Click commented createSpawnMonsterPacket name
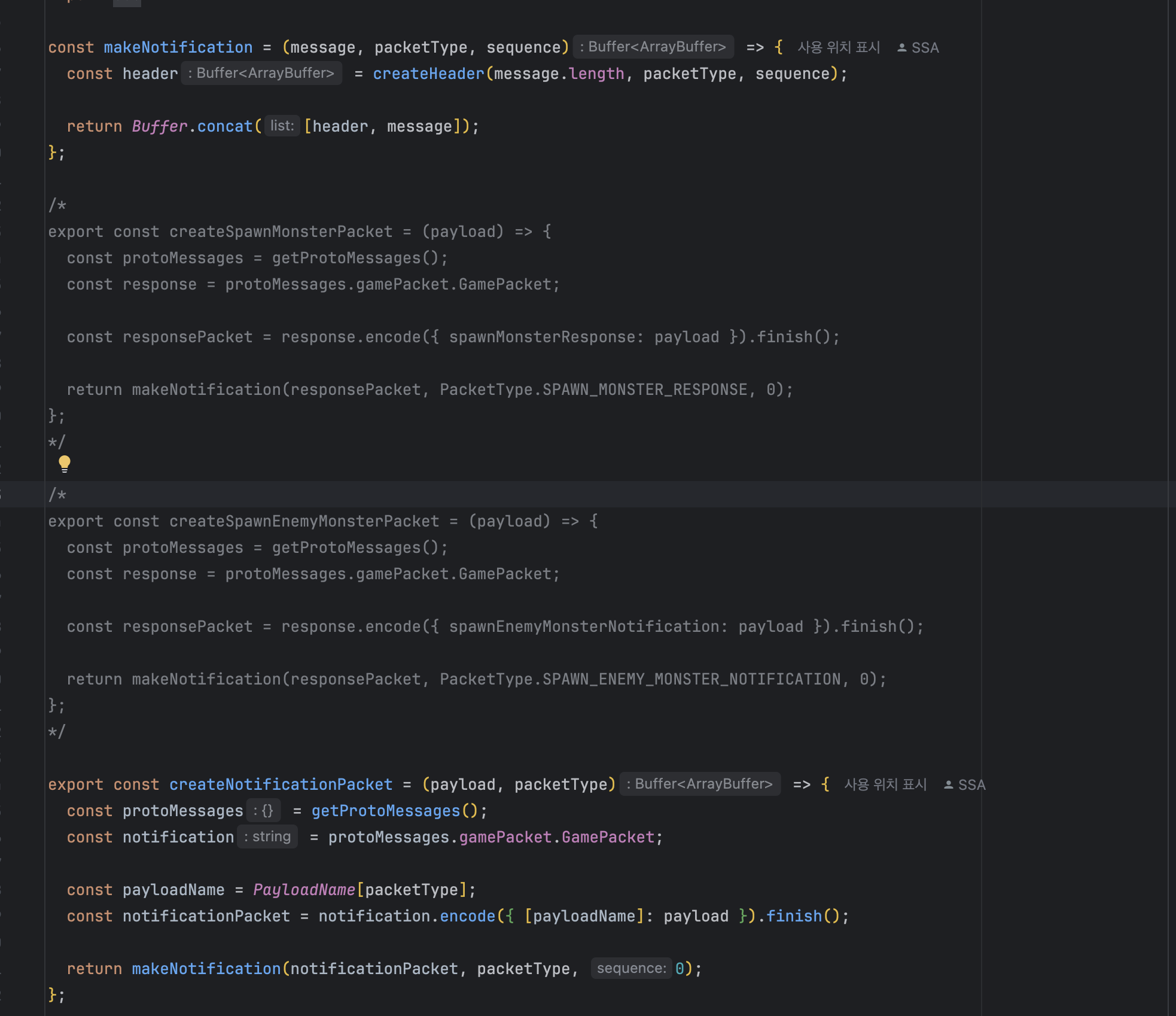 coord(281,232)
